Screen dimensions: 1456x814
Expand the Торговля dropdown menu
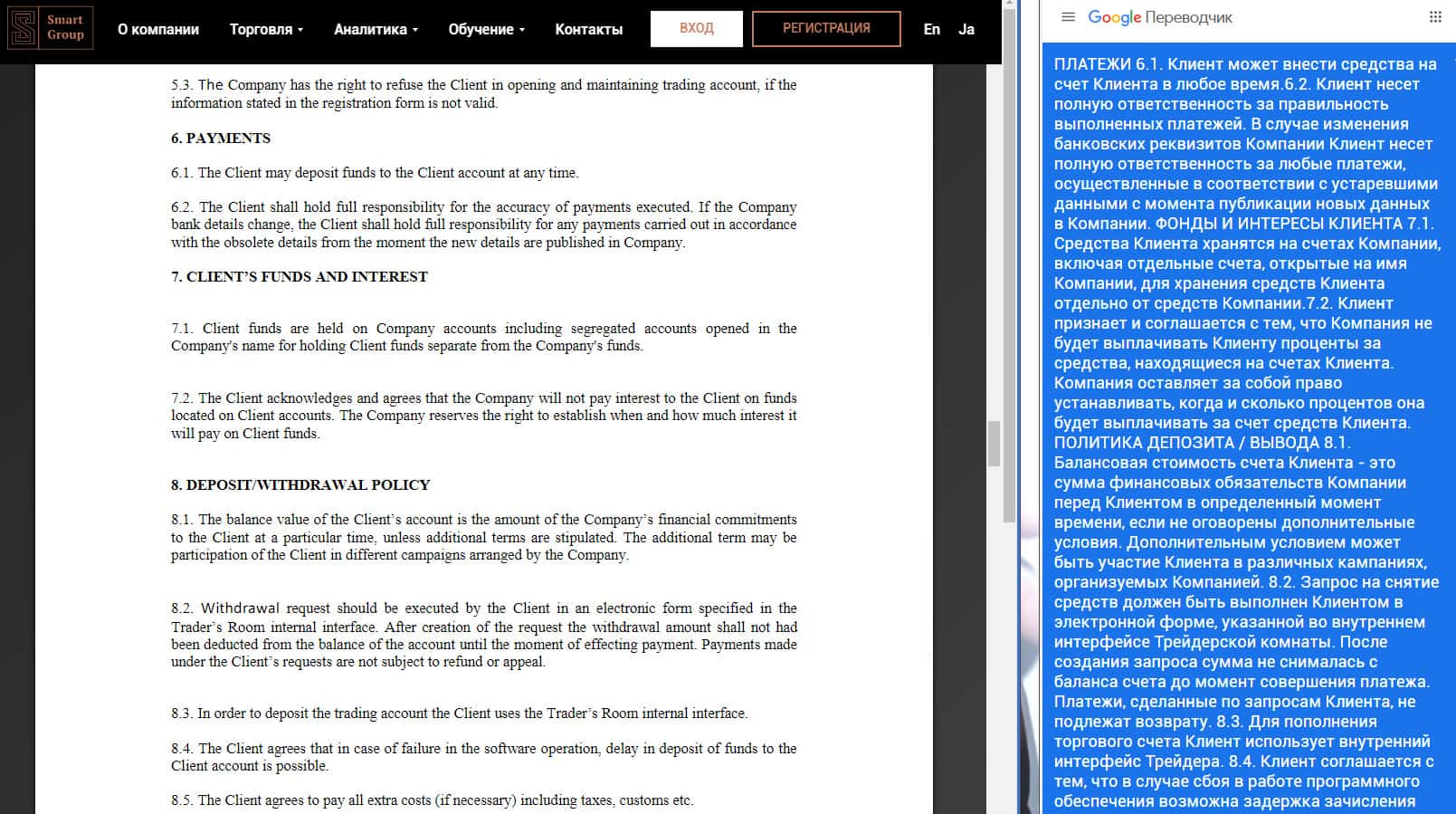pyautogui.click(x=266, y=29)
